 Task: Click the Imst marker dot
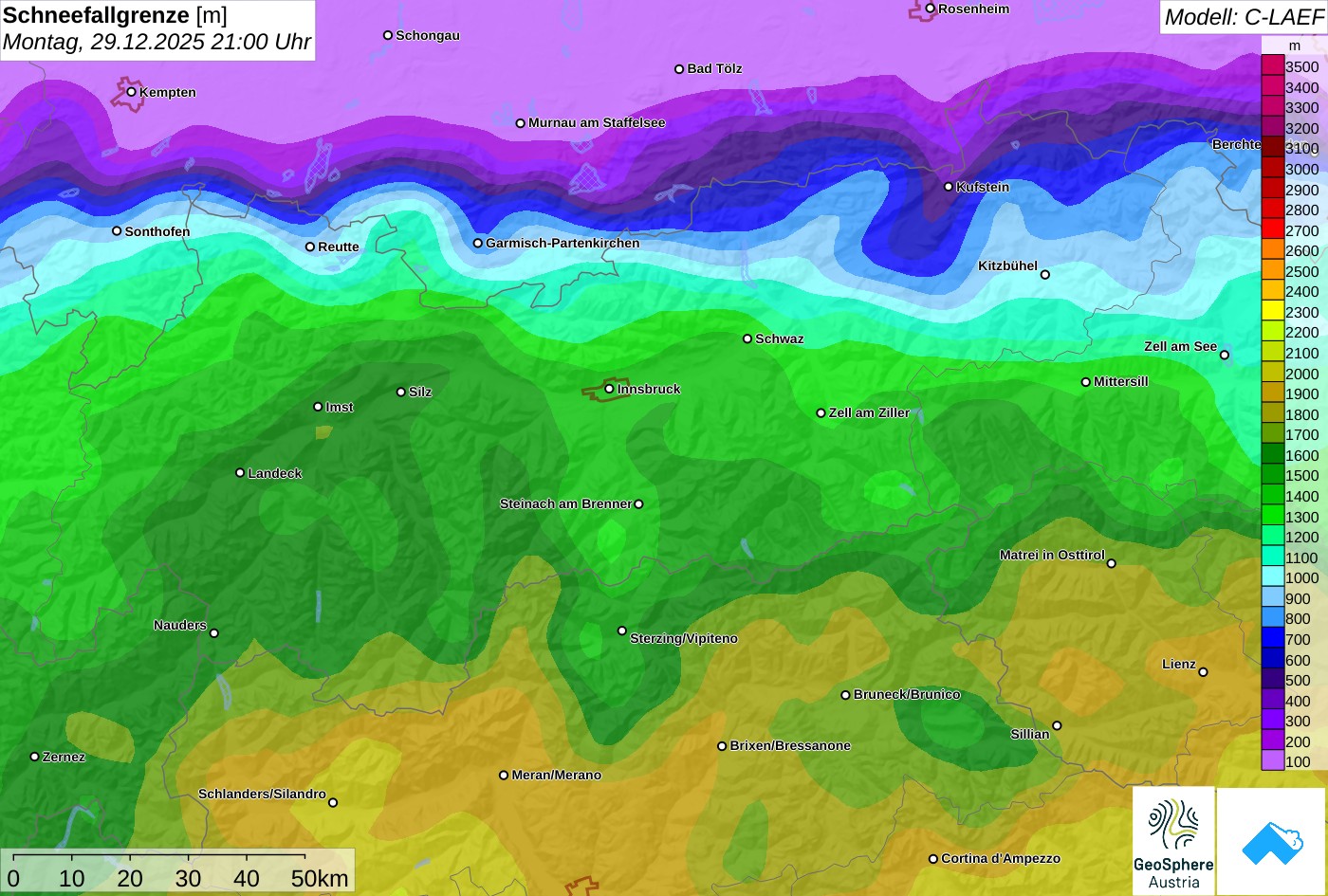coord(318,407)
